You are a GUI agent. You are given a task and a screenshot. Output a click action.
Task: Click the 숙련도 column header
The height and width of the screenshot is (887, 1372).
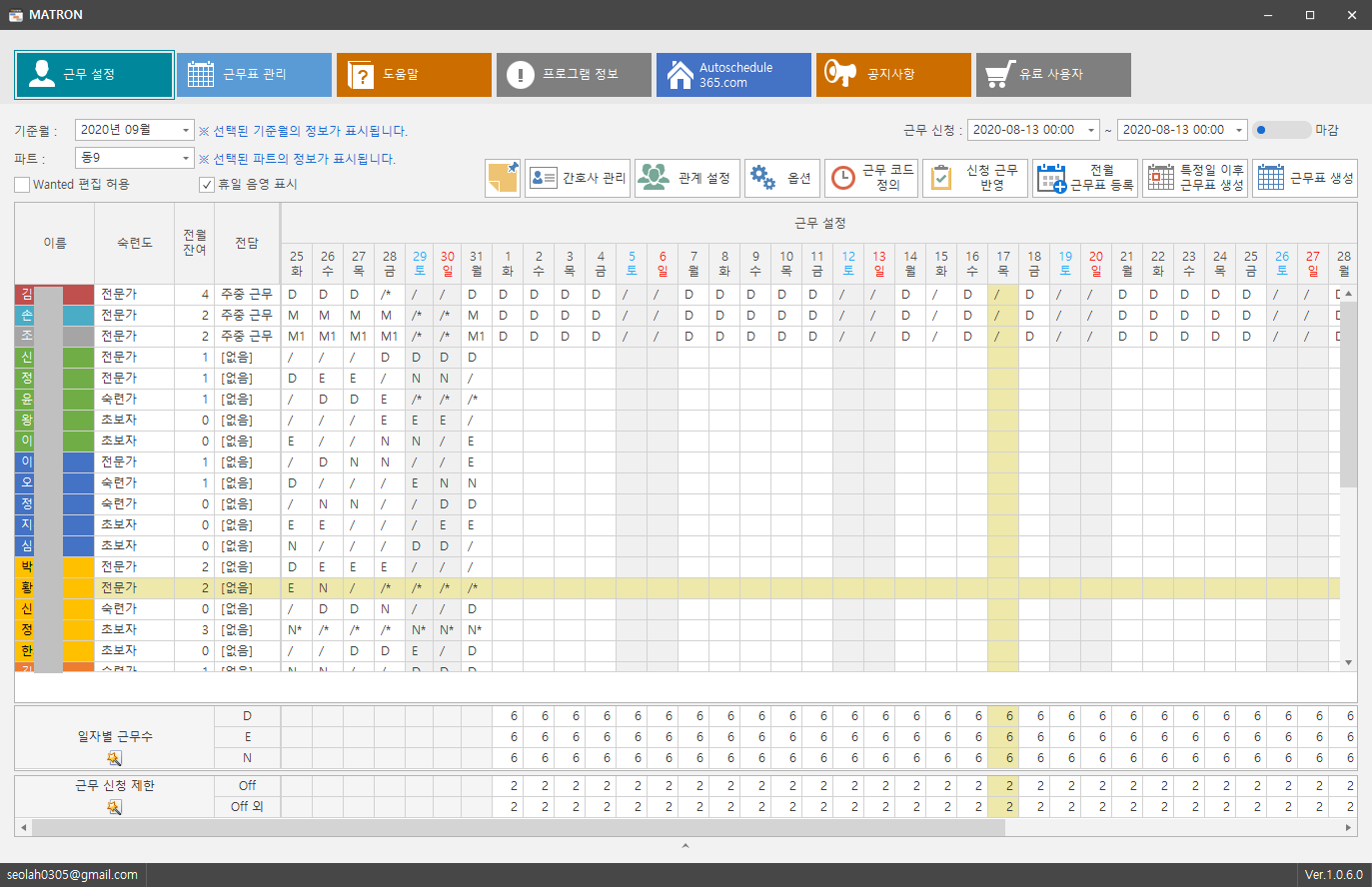tap(135, 243)
